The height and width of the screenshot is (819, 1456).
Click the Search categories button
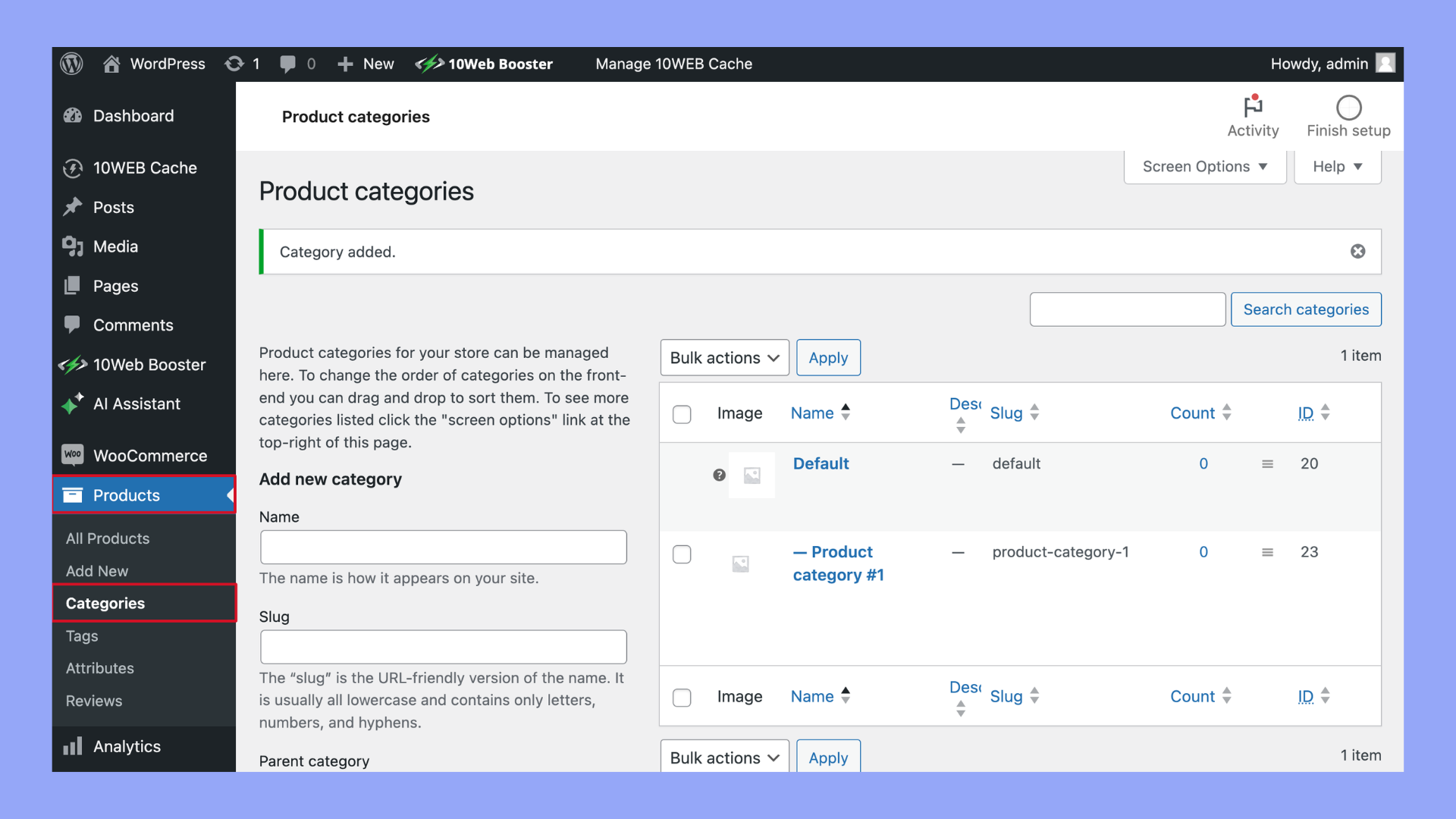[1305, 309]
